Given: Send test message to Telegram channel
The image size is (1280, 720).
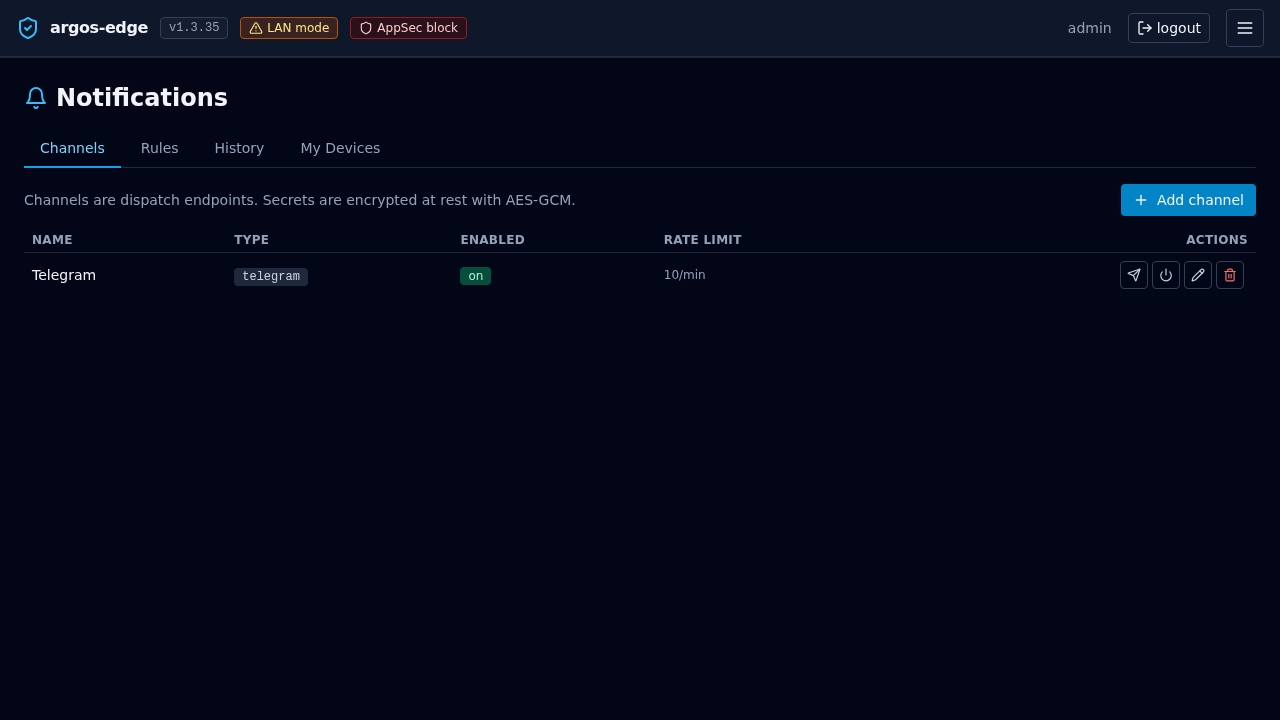Looking at the screenshot, I should [1134, 275].
